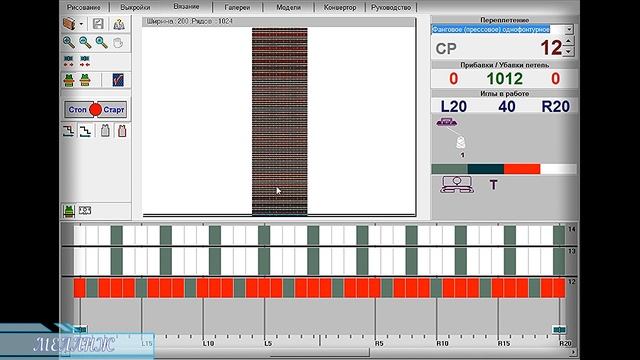Open the Рисование tab
The image size is (640, 360).
[84, 7]
